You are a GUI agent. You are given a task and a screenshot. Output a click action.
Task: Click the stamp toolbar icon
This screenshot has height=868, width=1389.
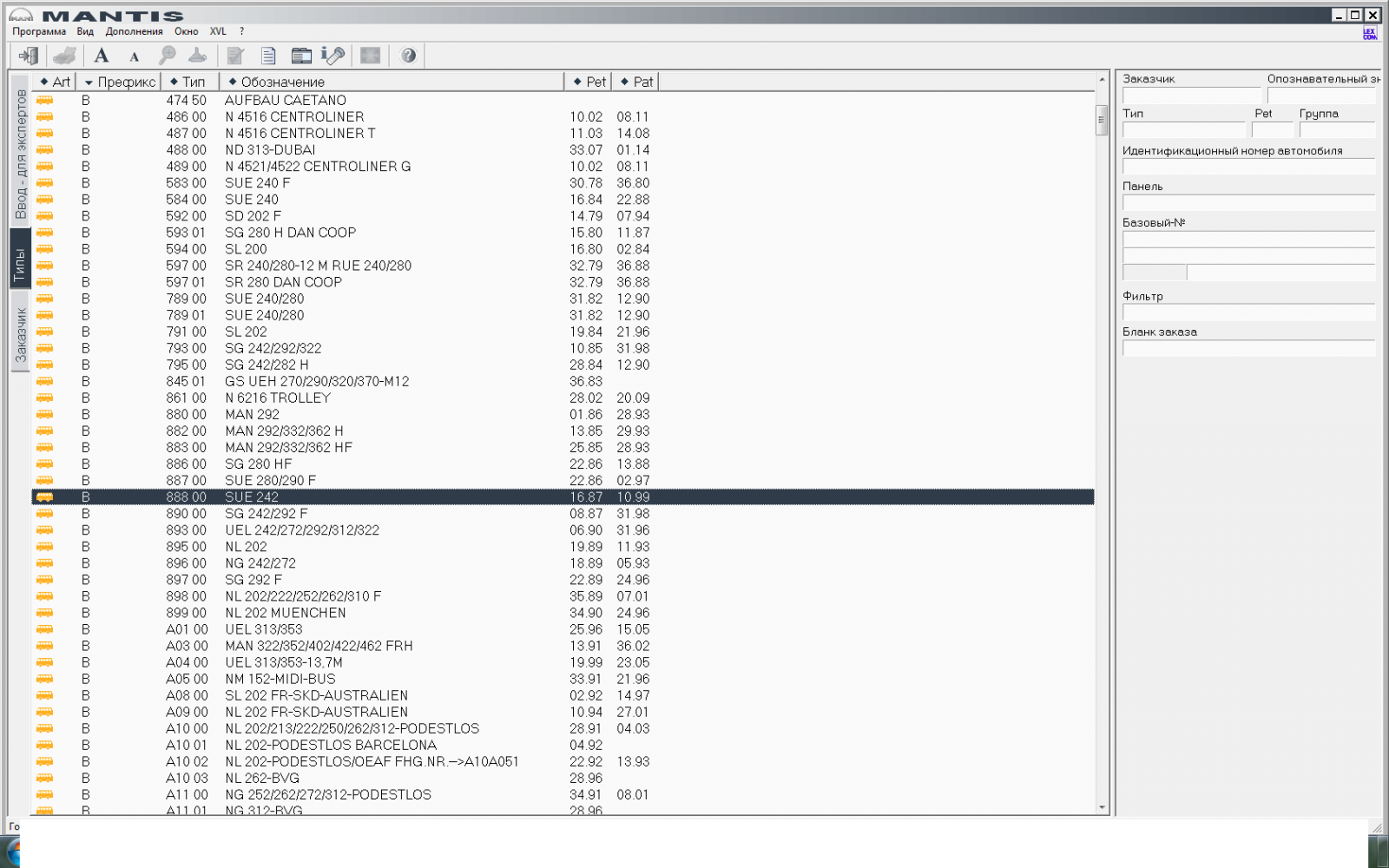tap(198, 56)
